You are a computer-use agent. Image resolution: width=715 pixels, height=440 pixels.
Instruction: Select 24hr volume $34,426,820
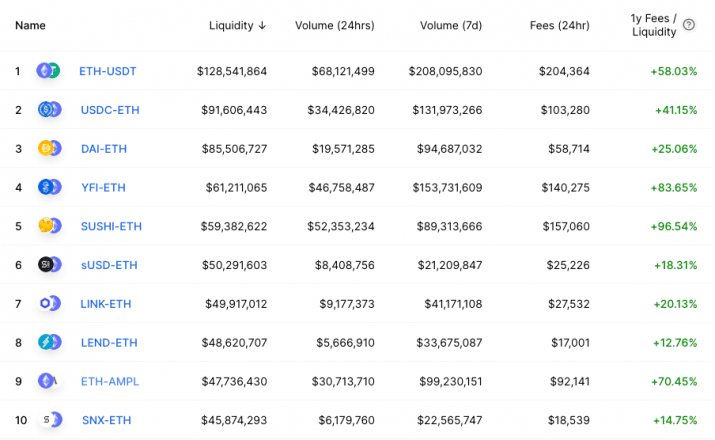point(341,110)
